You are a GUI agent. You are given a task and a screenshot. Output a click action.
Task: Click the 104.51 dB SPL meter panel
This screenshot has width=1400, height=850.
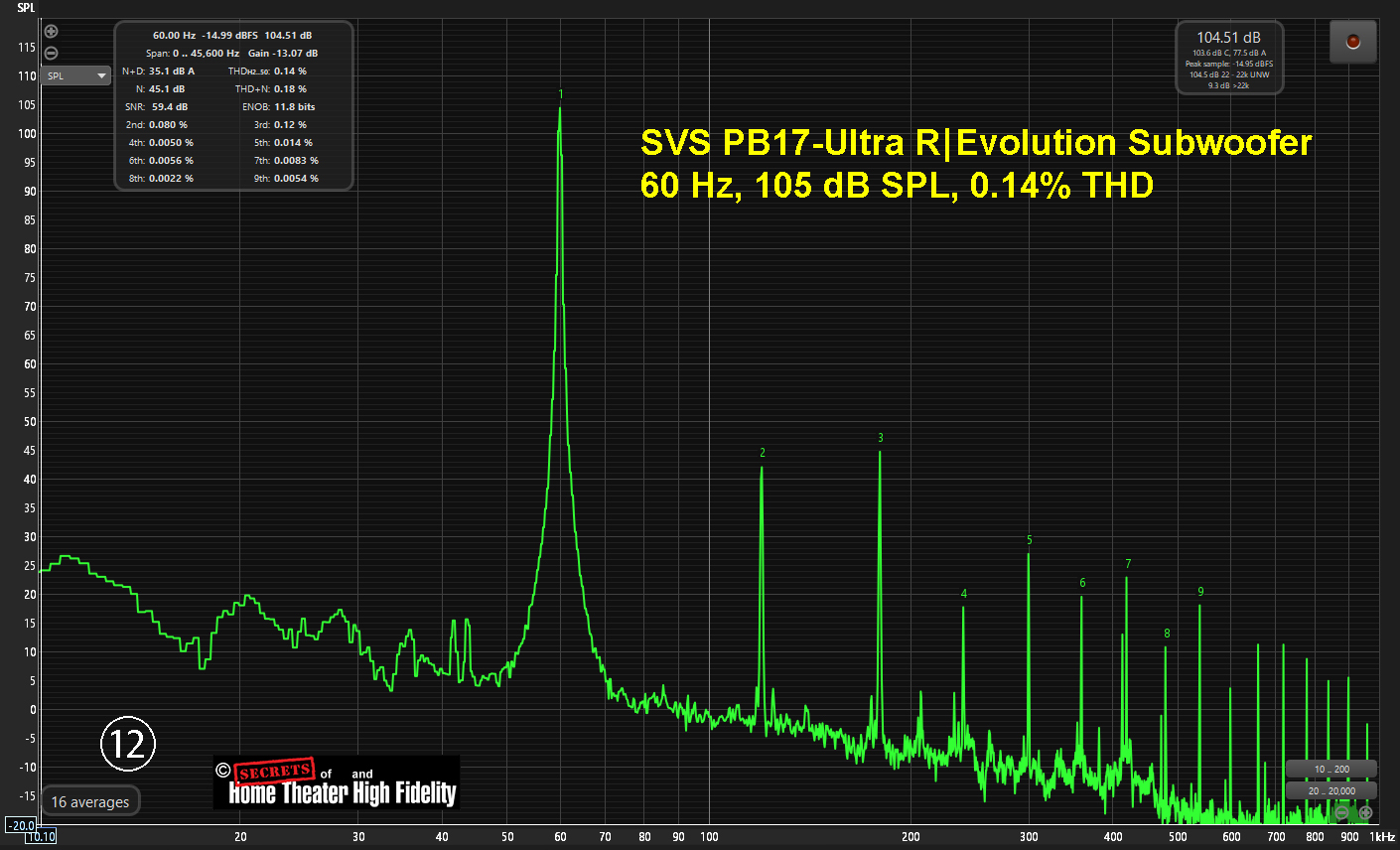(x=1229, y=59)
